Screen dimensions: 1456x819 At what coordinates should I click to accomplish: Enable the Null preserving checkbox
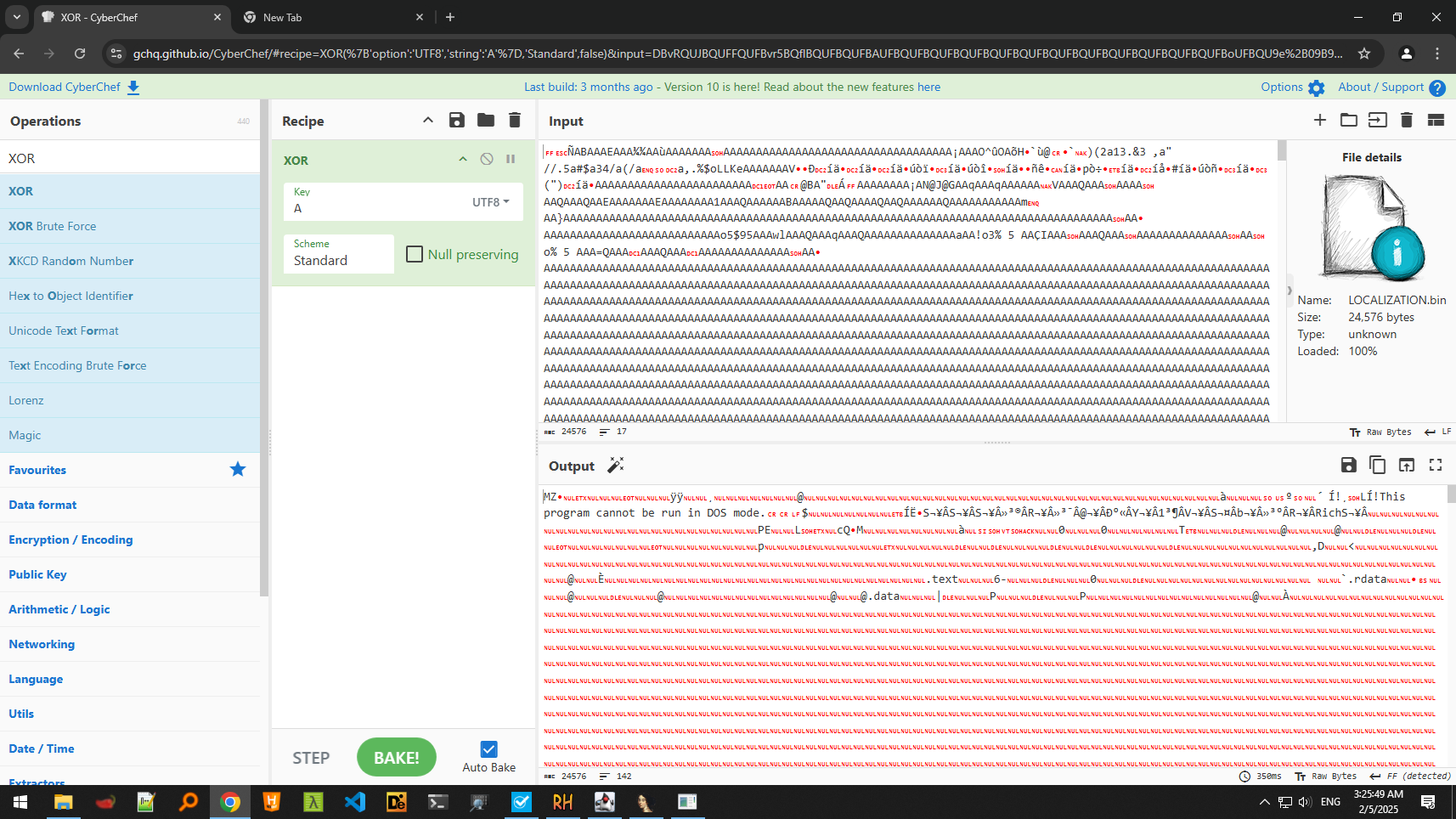(415, 254)
